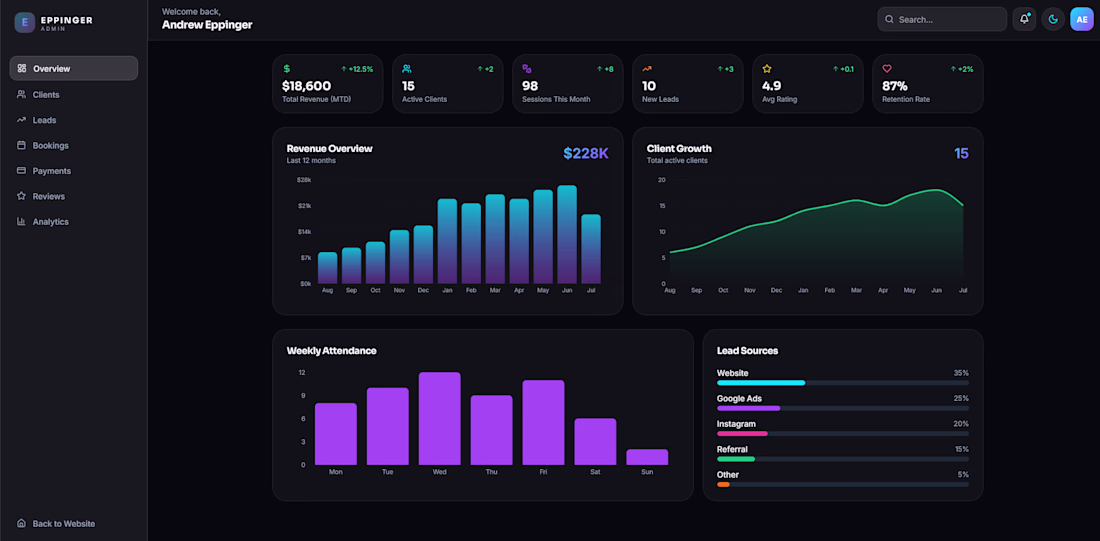
Task: Click the +3 change on New Leads card
Action: click(x=725, y=69)
